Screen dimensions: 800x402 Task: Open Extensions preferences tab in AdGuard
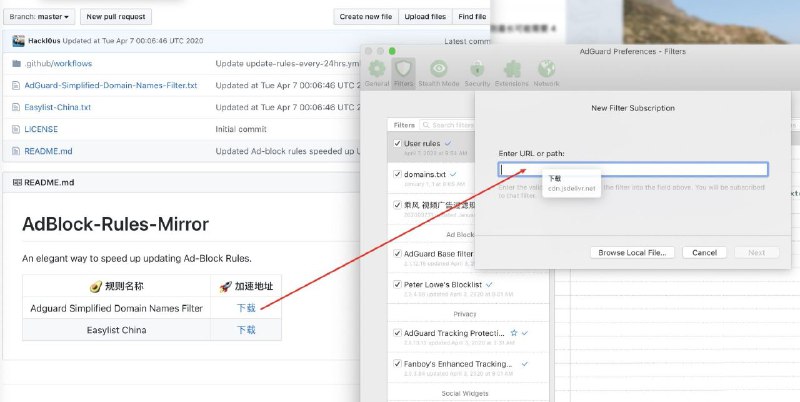512,73
